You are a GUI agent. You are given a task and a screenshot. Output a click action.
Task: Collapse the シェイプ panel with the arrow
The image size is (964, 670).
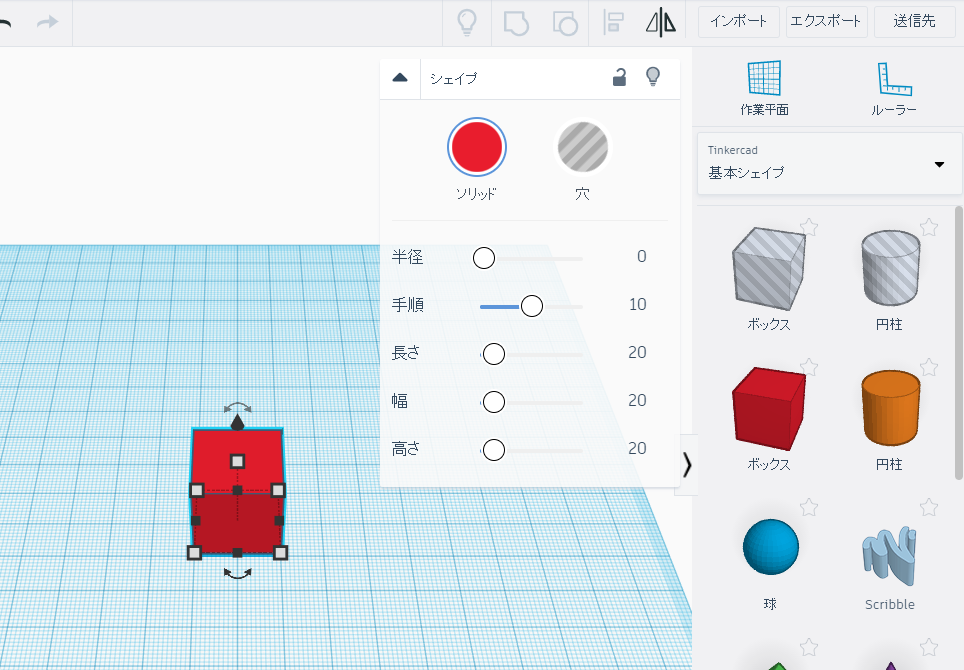coord(400,78)
